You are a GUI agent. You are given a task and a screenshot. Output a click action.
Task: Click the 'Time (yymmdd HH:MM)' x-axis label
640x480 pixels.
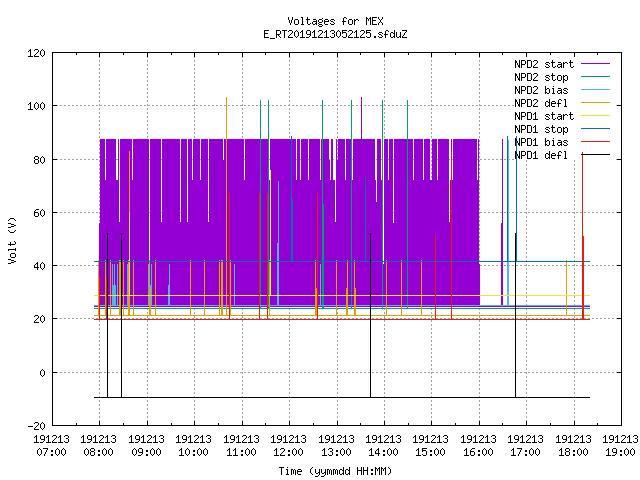[335, 471]
